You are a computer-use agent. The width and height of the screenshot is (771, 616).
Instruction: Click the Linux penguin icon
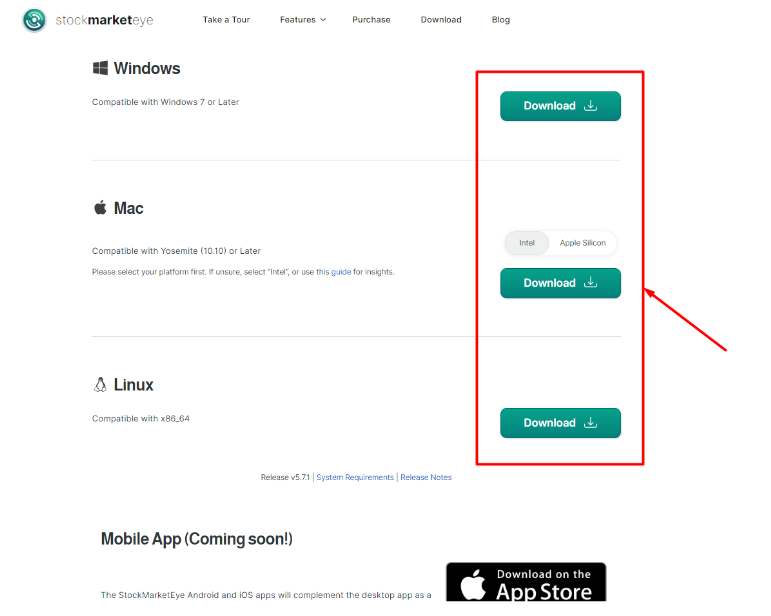[x=100, y=384]
